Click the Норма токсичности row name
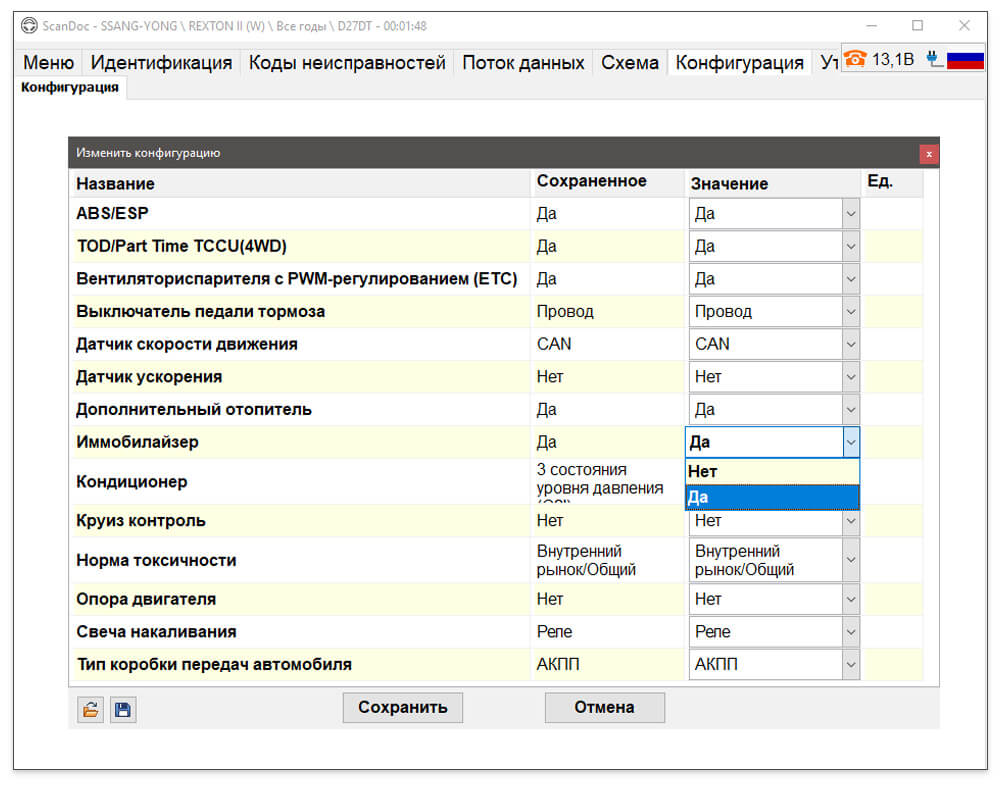Viewport: 1000px width, 786px height. (x=156, y=560)
